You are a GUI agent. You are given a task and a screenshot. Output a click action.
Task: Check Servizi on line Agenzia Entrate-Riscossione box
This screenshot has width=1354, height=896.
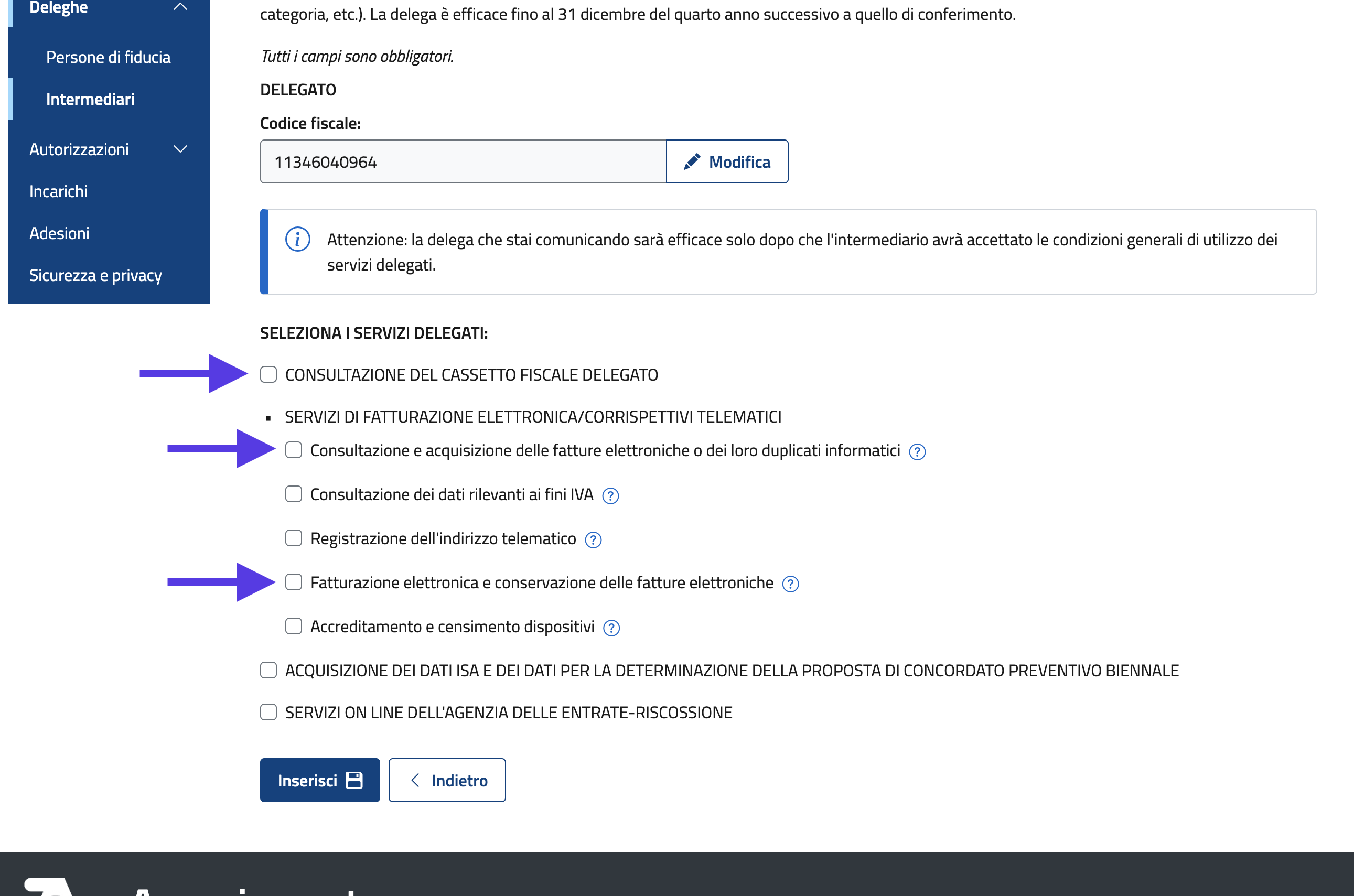coord(268,713)
